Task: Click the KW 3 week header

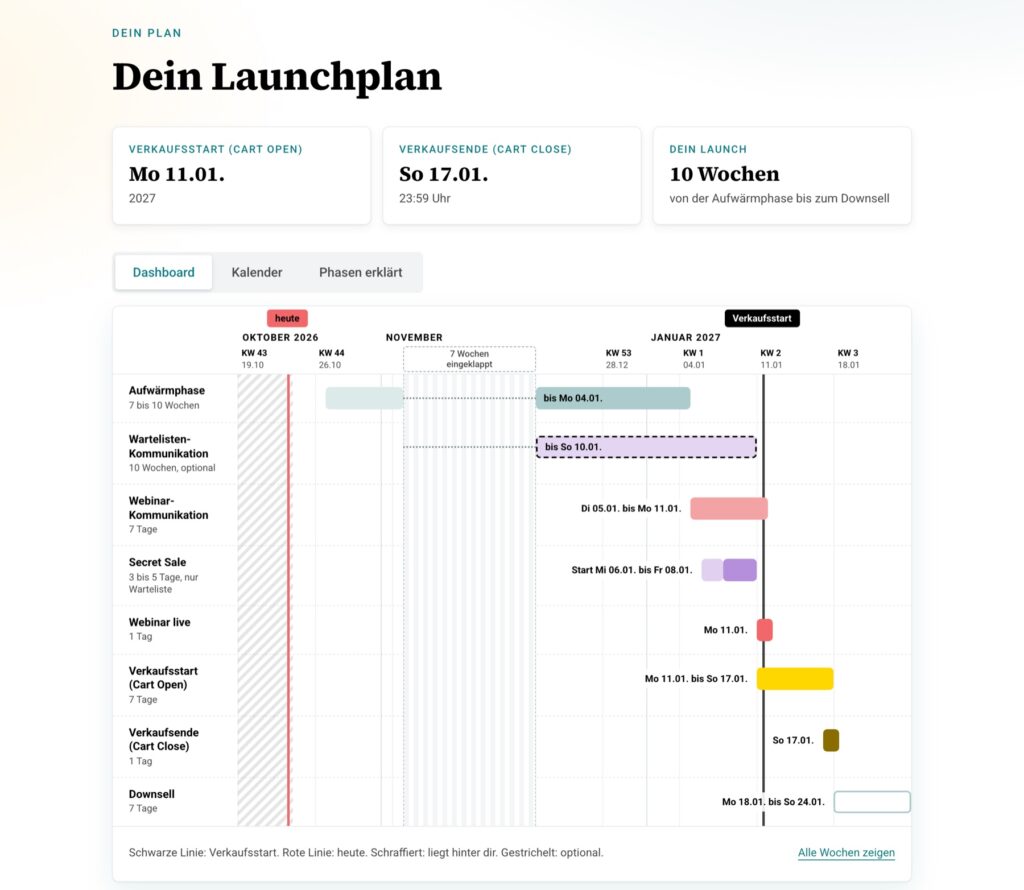Action: (x=848, y=358)
